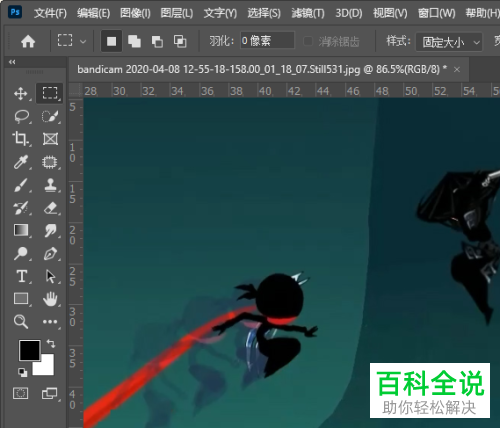This screenshot has width=500, height=428.
Task: Change the screen mode
Action: 50,394
